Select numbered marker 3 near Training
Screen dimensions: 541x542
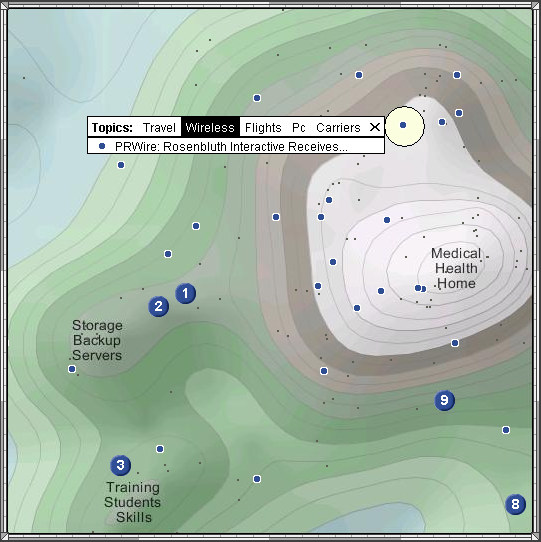(x=121, y=465)
